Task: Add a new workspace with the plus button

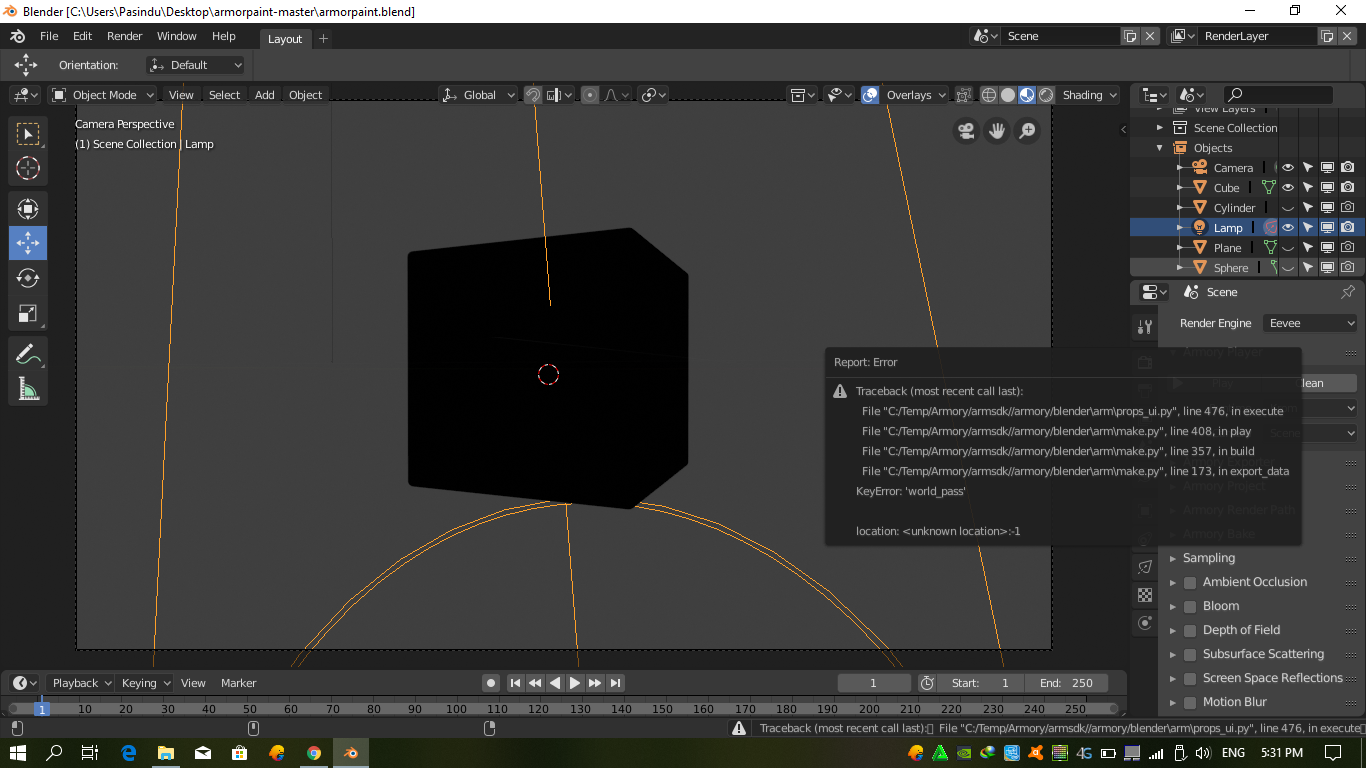Action: (x=322, y=39)
